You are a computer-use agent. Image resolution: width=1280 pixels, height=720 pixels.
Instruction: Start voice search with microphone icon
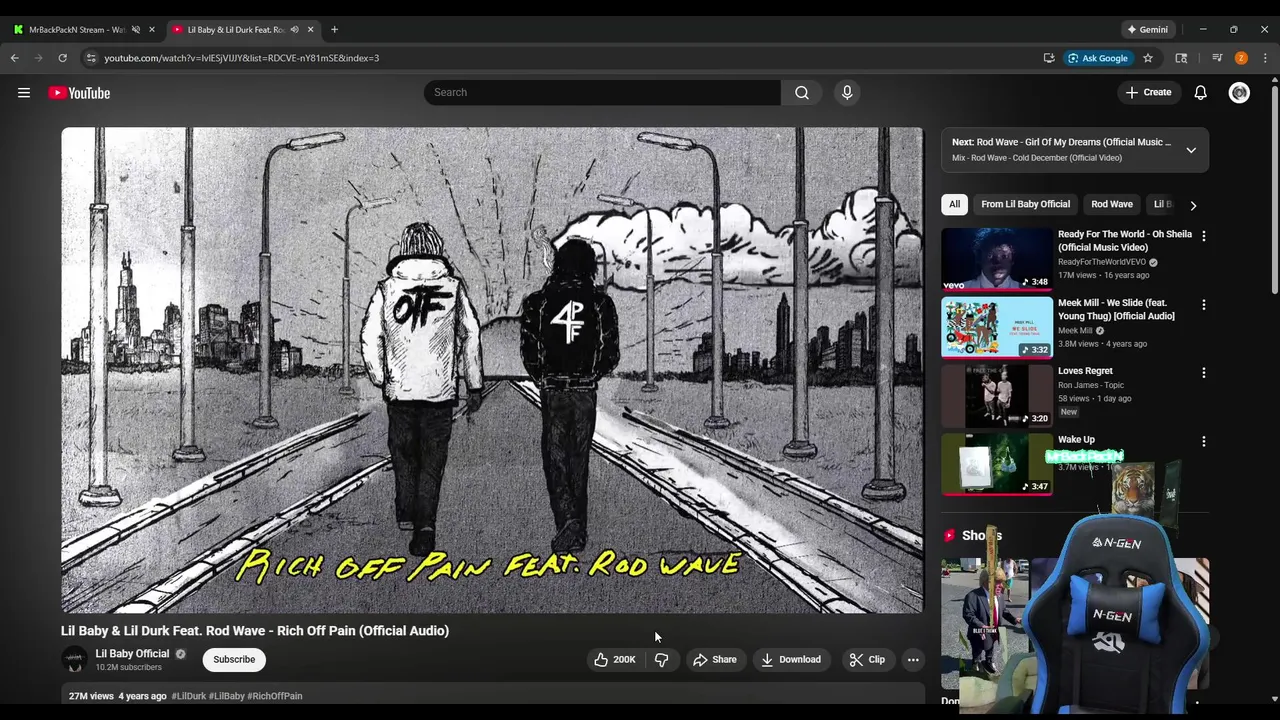coord(847,93)
